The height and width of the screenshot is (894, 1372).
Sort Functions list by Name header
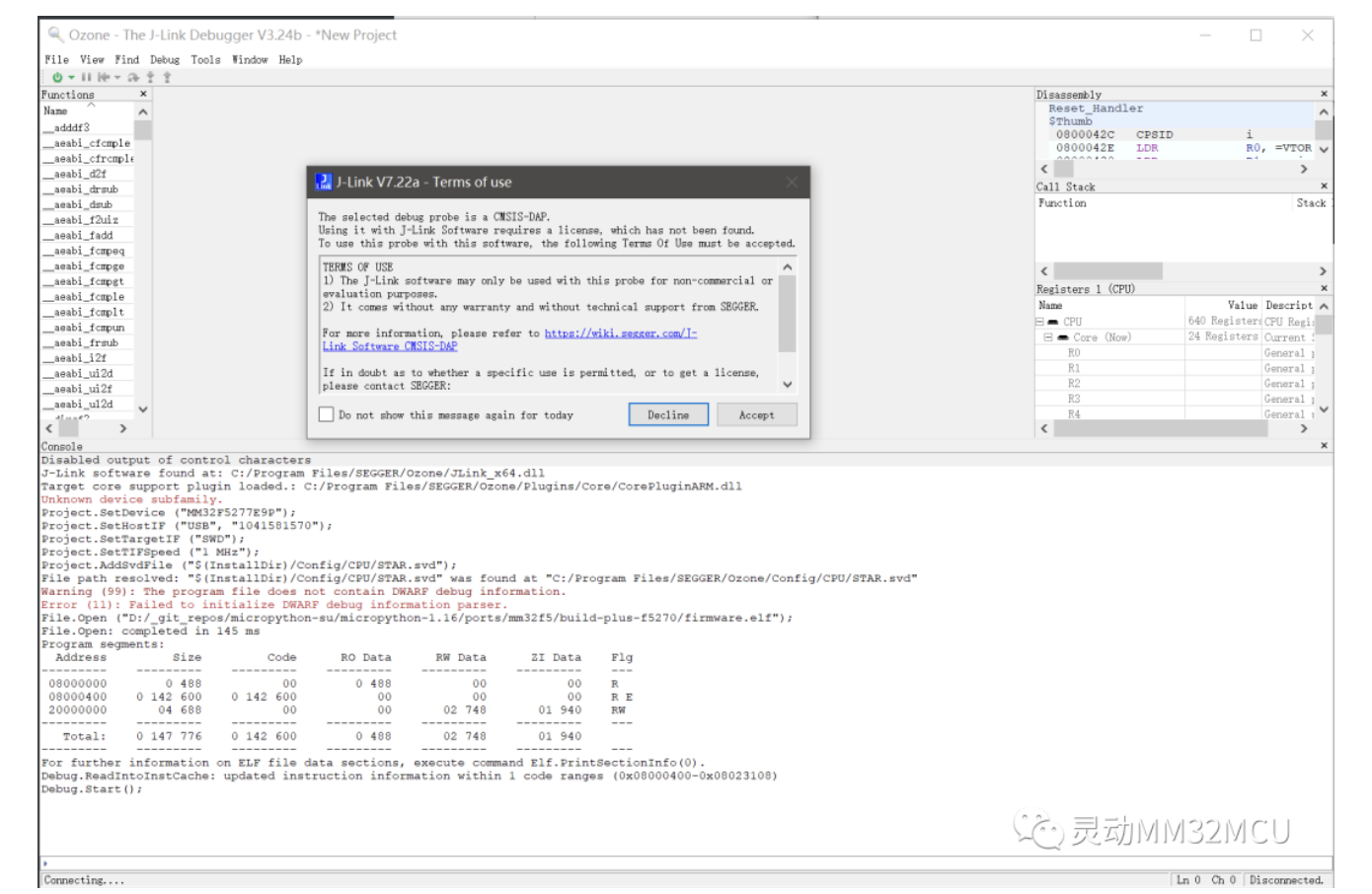point(87,111)
